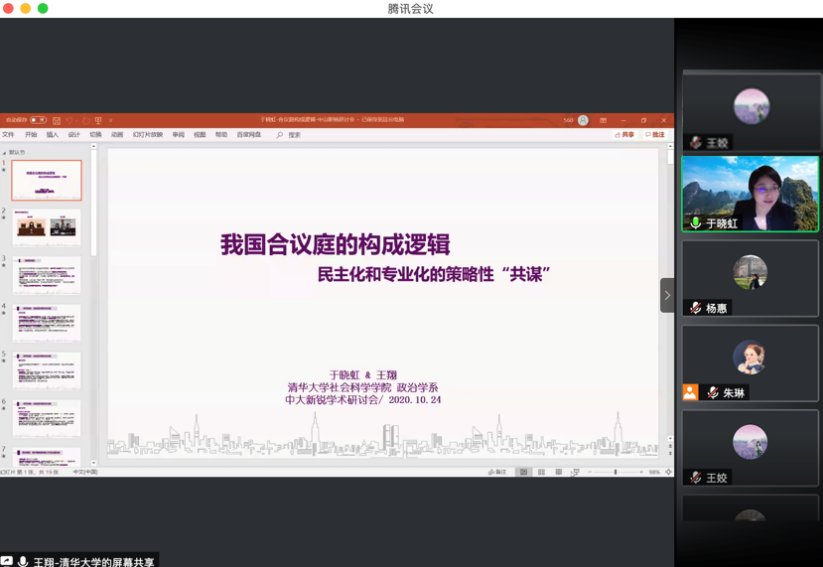
Task: Open the 百度网盘 ribbon tab
Action: [x=249, y=134]
